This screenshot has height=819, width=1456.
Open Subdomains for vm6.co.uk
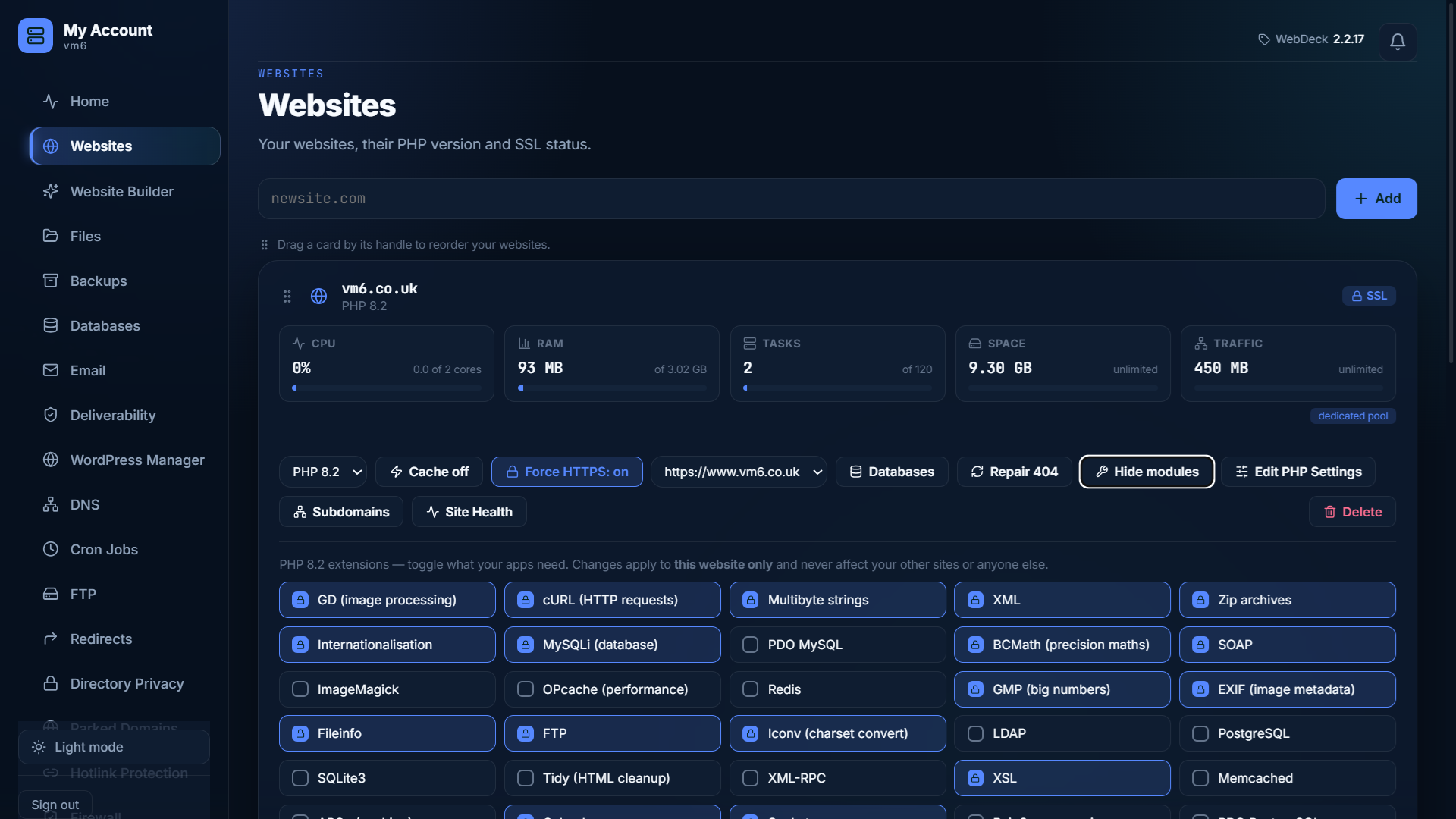341,512
